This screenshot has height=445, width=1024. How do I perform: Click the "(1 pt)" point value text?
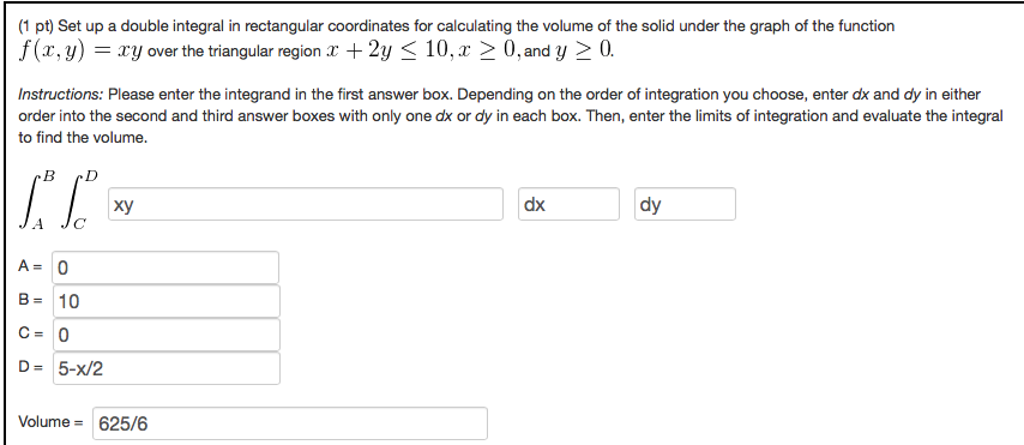[36, 26]
